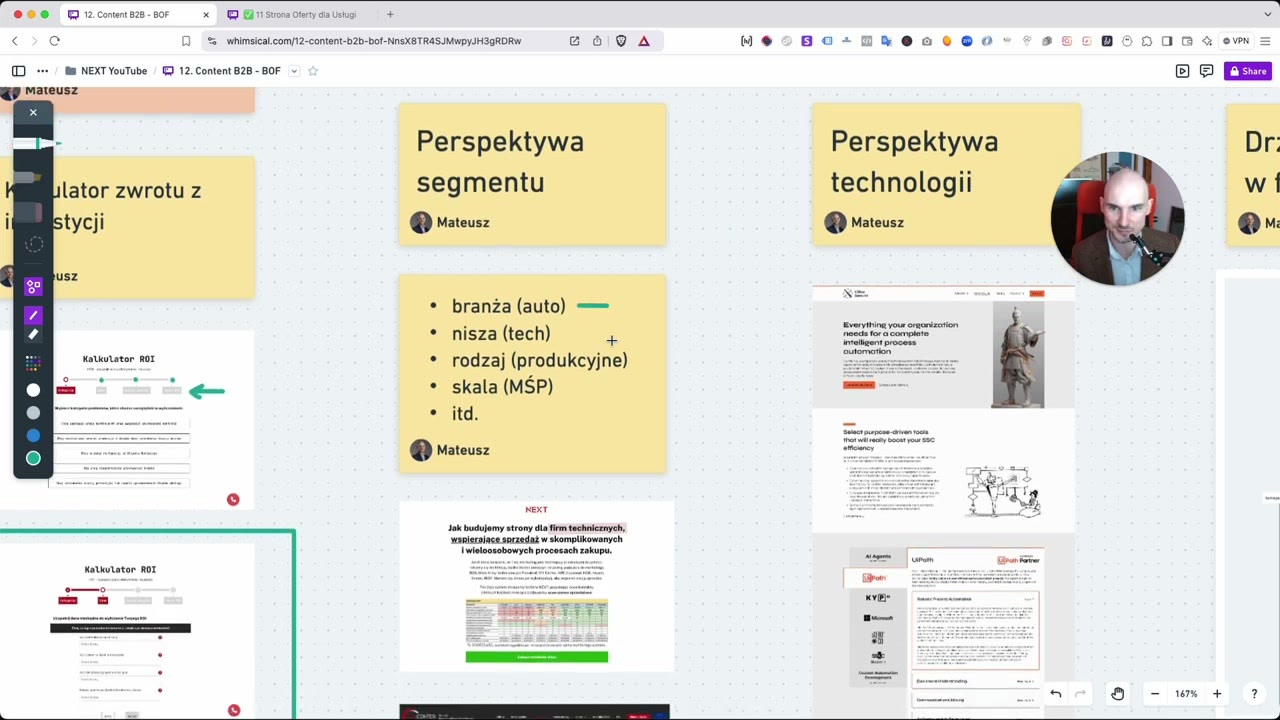Image resolution: width=1280 pixels, height=720 pixels.
Task: Select the highlighter tool
Action: pos(30,179)
